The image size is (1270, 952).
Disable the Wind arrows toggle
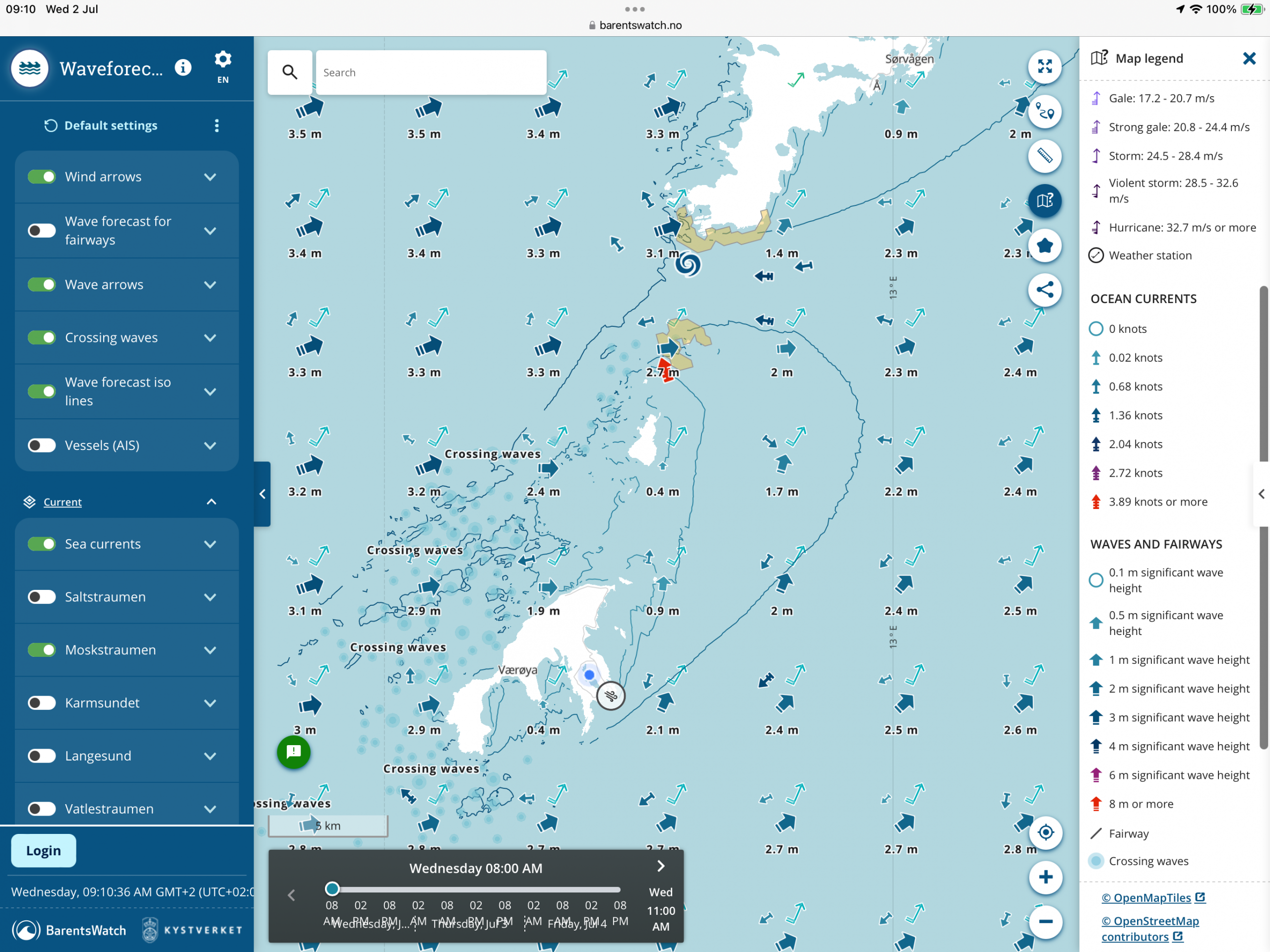pyautogui.click(x=42, y=177)
